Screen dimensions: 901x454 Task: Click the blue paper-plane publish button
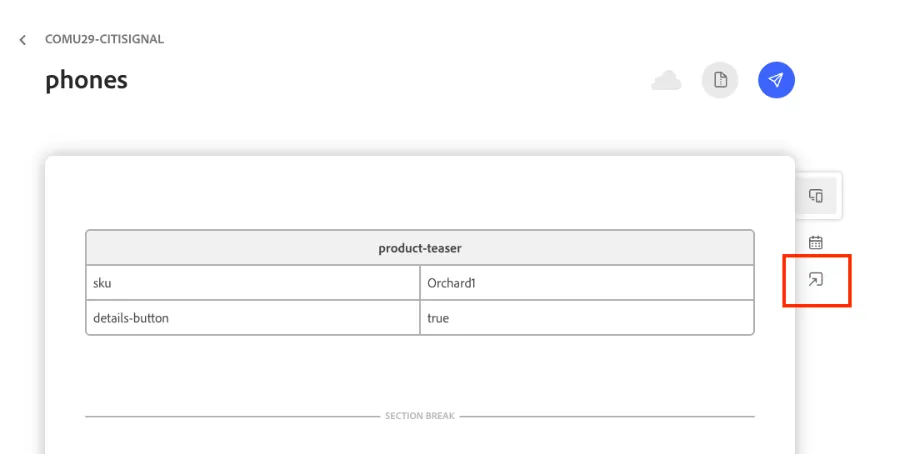click(776, 80)
